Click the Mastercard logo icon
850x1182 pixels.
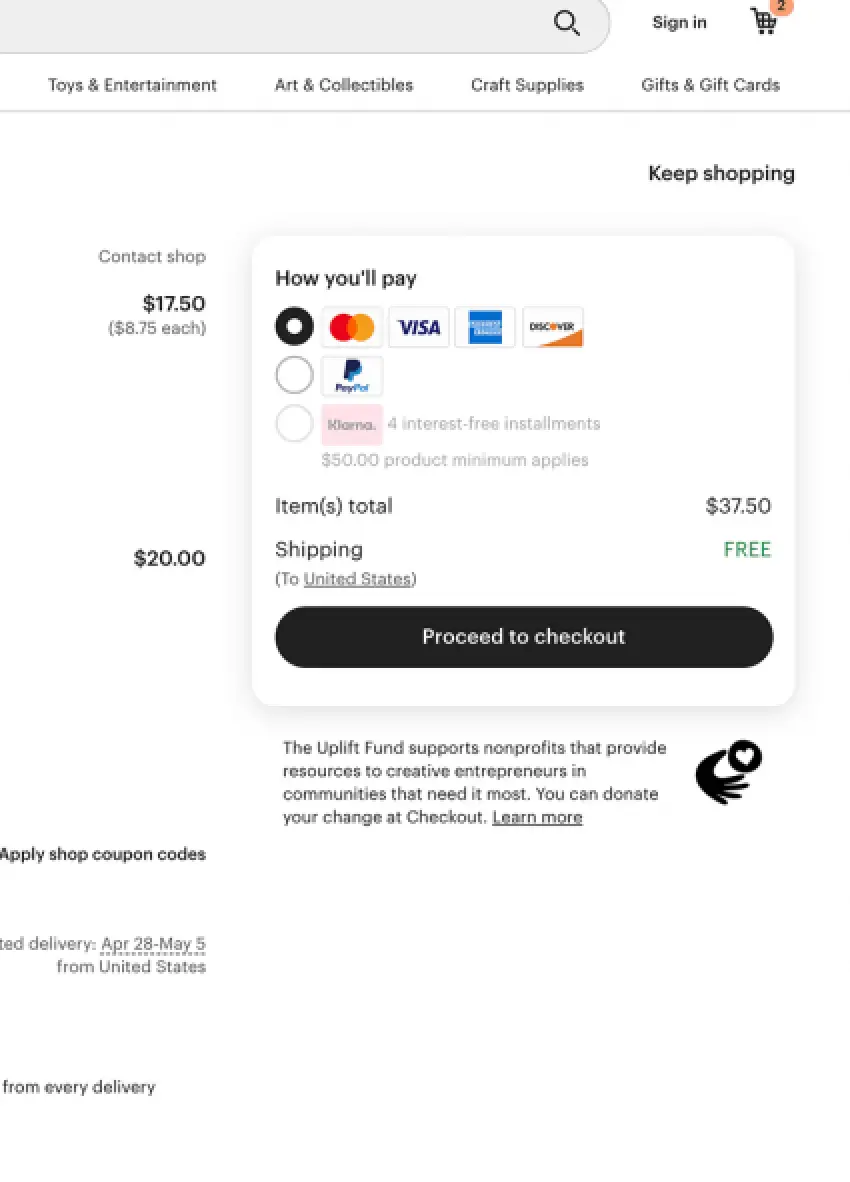[352, 327]
